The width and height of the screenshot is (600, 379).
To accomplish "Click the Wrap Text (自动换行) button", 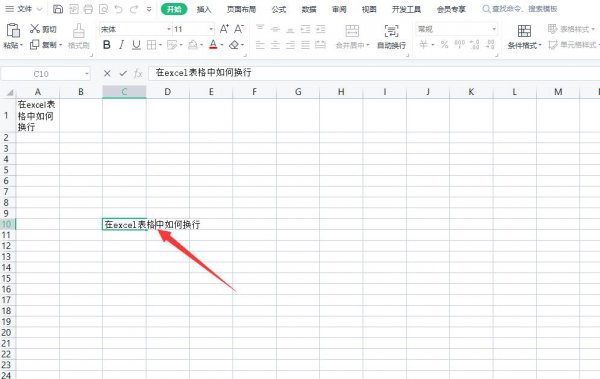I will [391, 37].
